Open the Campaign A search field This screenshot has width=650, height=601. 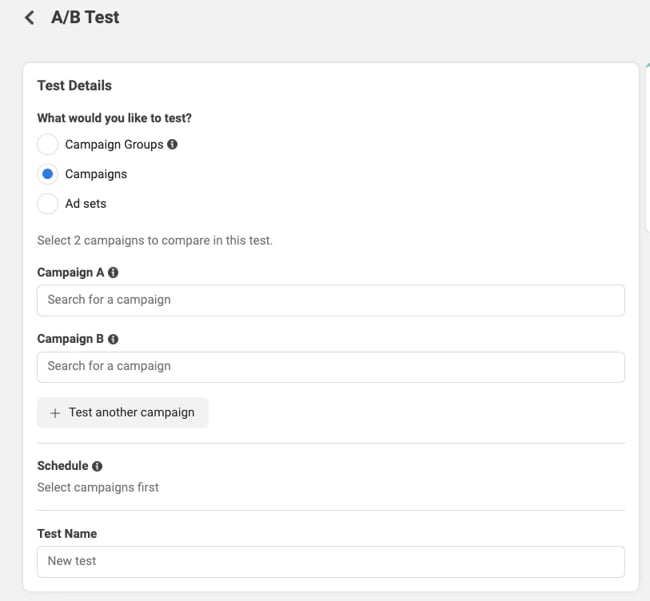click(x=330, y=300)
